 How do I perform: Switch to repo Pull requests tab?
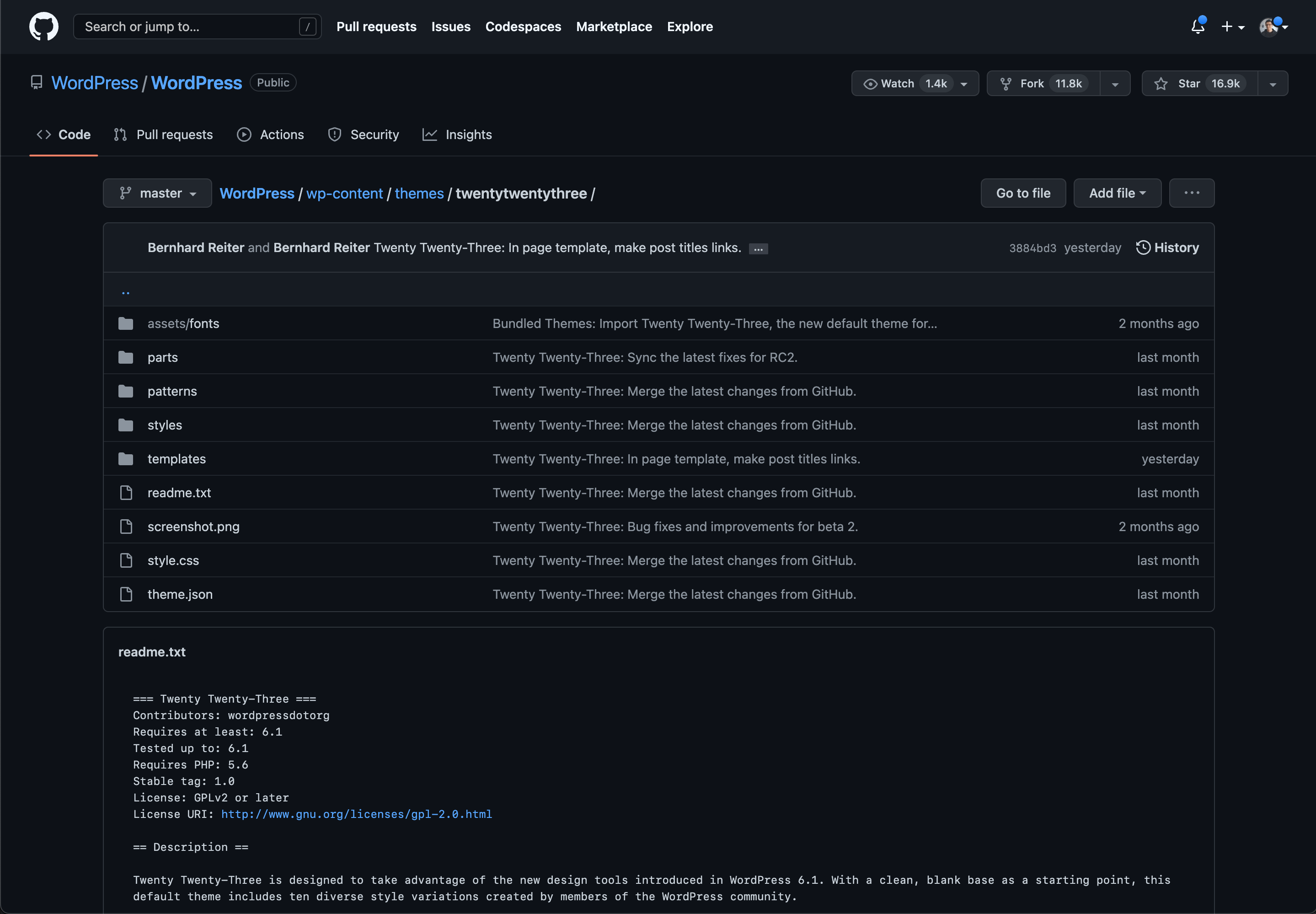coord(163,134)
